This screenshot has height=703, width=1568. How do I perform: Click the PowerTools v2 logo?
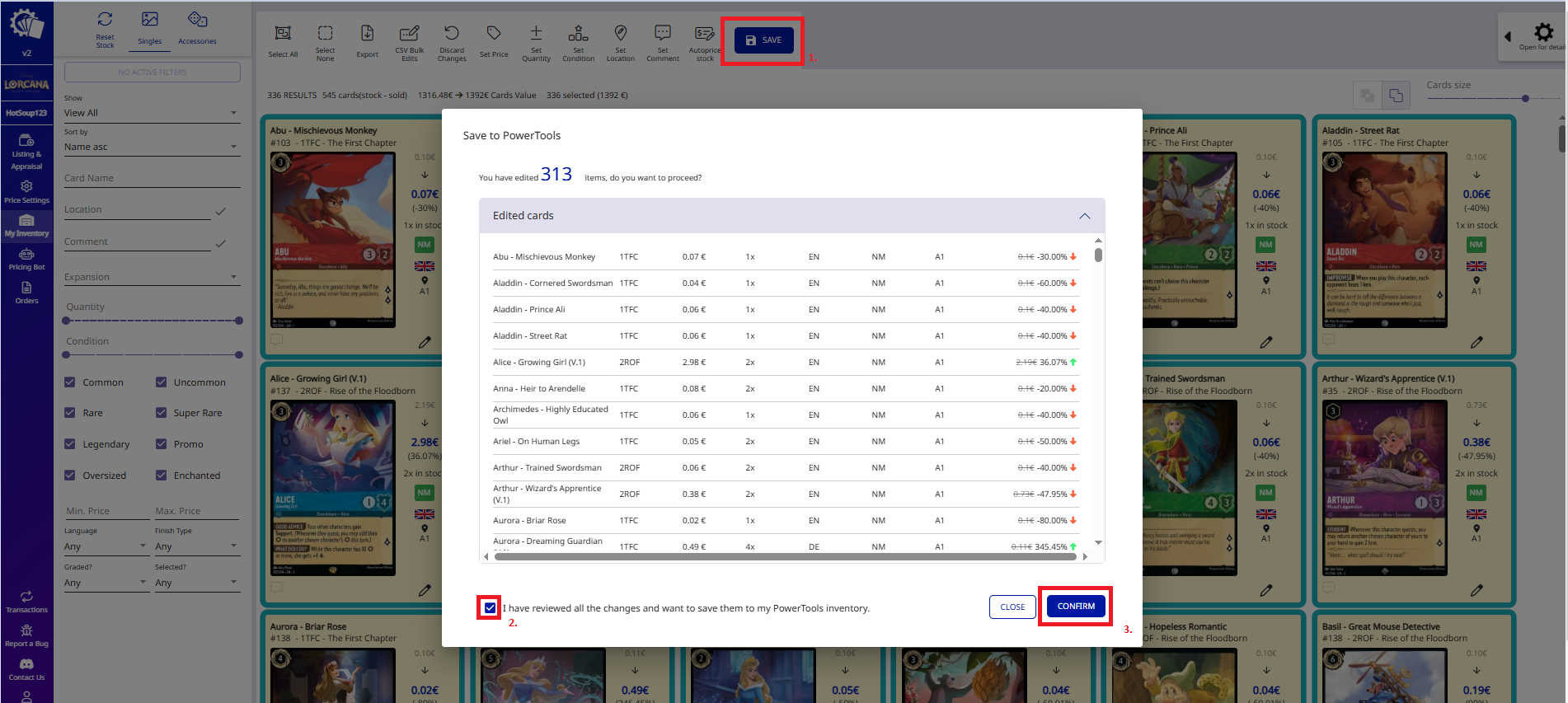click(26, 25)
